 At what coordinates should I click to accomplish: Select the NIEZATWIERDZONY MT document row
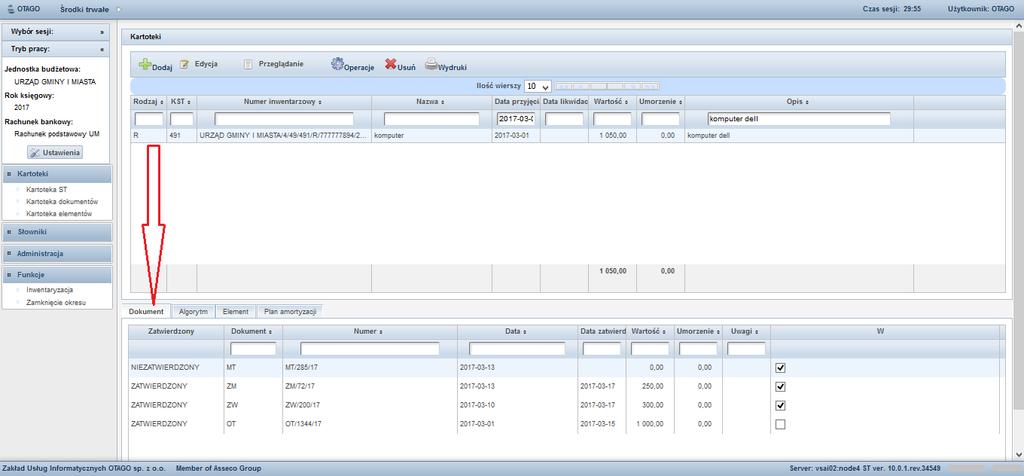(564, 368)
